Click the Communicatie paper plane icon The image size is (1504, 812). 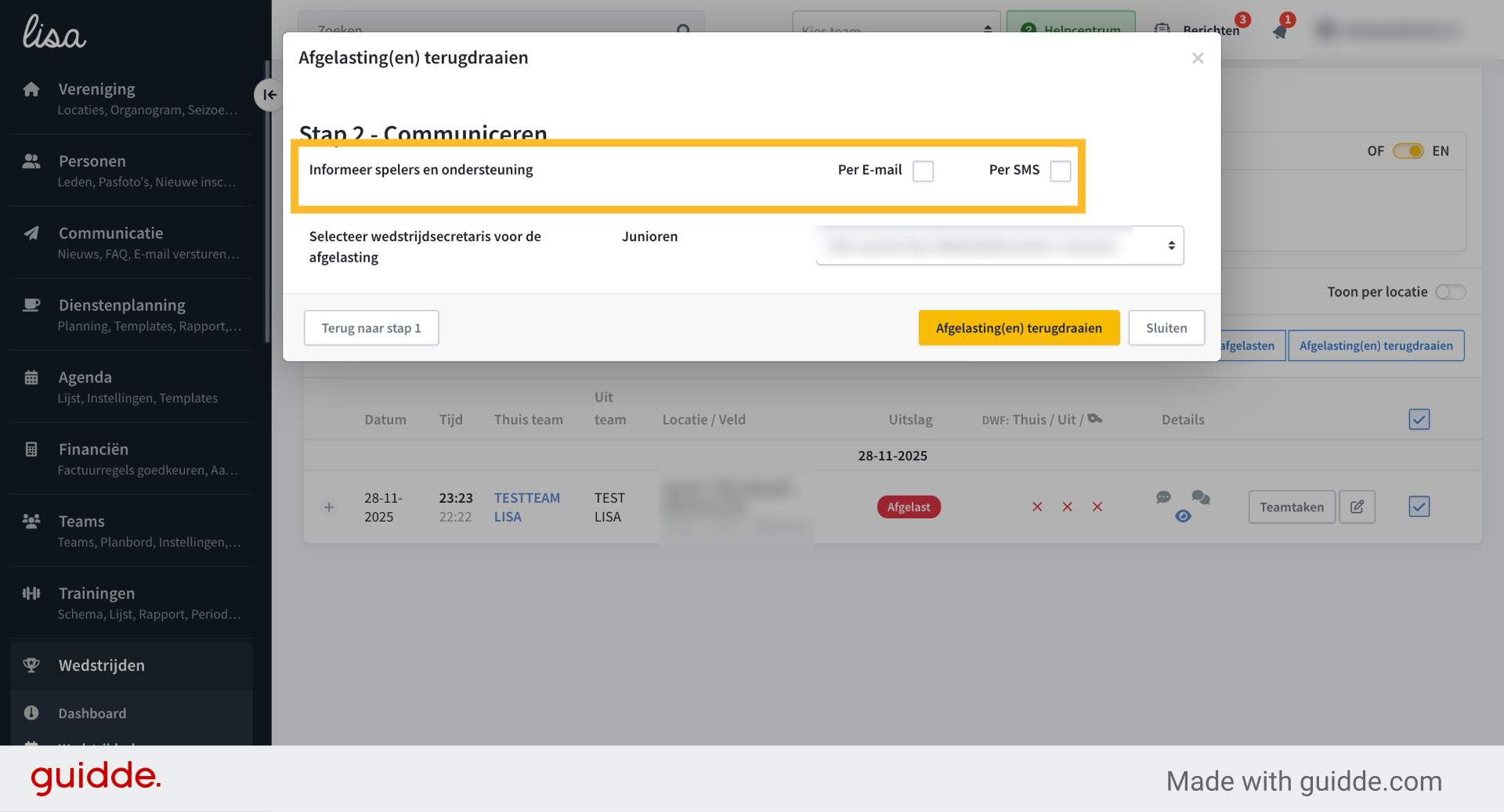pyautogui.click(x=31, y=233)
